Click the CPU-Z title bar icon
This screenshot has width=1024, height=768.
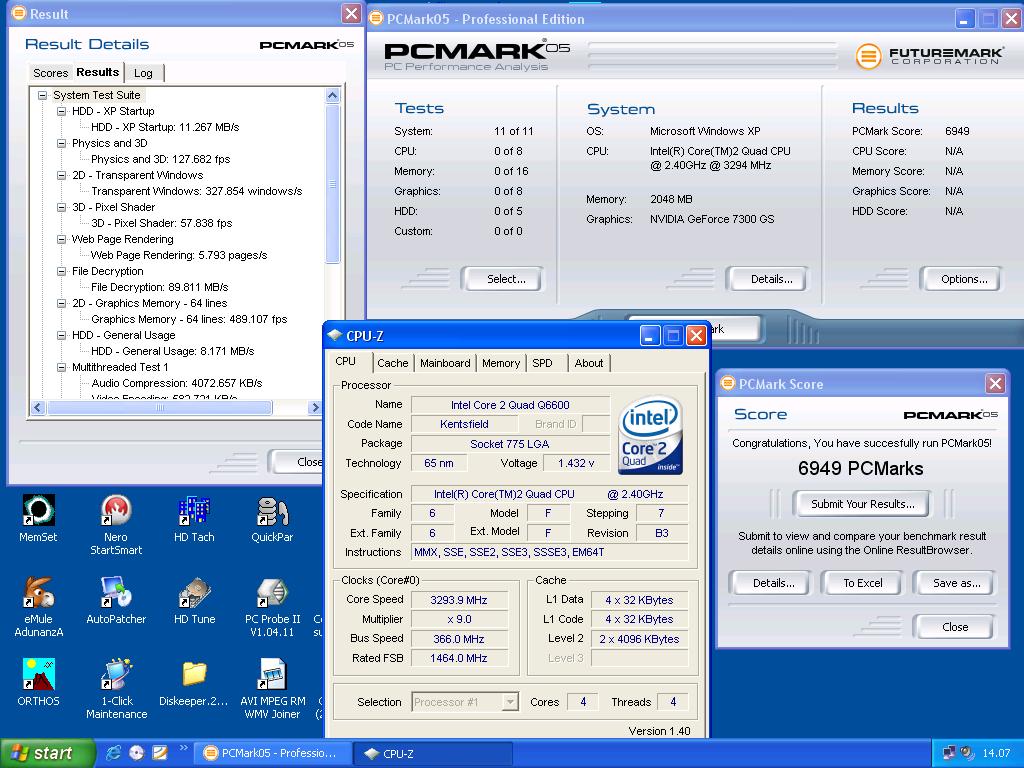[x=335, y=336]
